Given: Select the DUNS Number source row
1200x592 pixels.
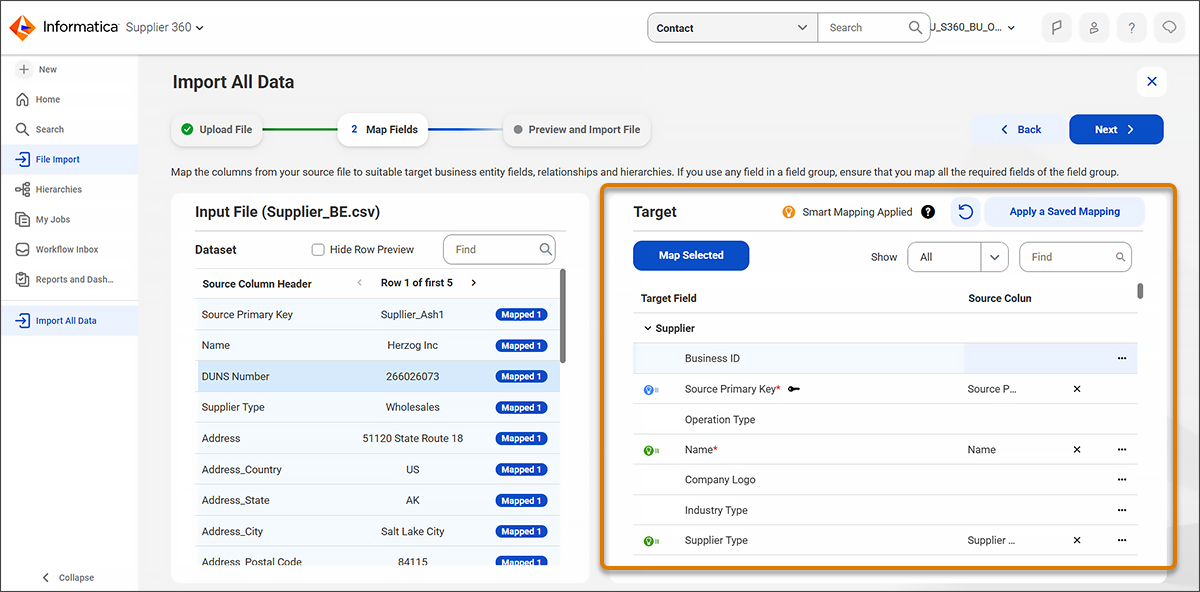Looking at the screenshot, I should click(x=376, y=376).
